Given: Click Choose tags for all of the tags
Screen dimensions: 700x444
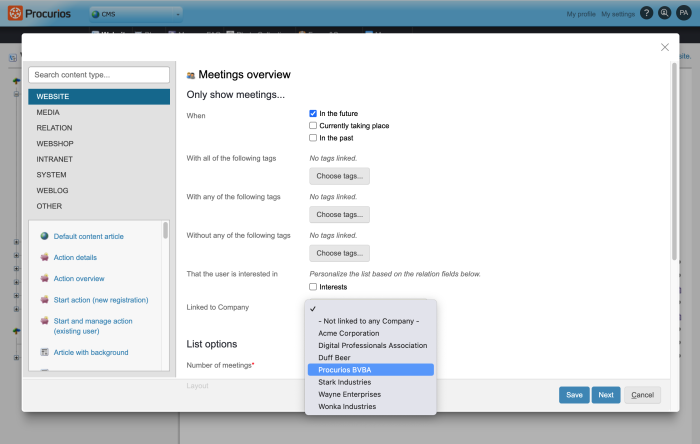Looking at the screenshot, I should [339, 176].
